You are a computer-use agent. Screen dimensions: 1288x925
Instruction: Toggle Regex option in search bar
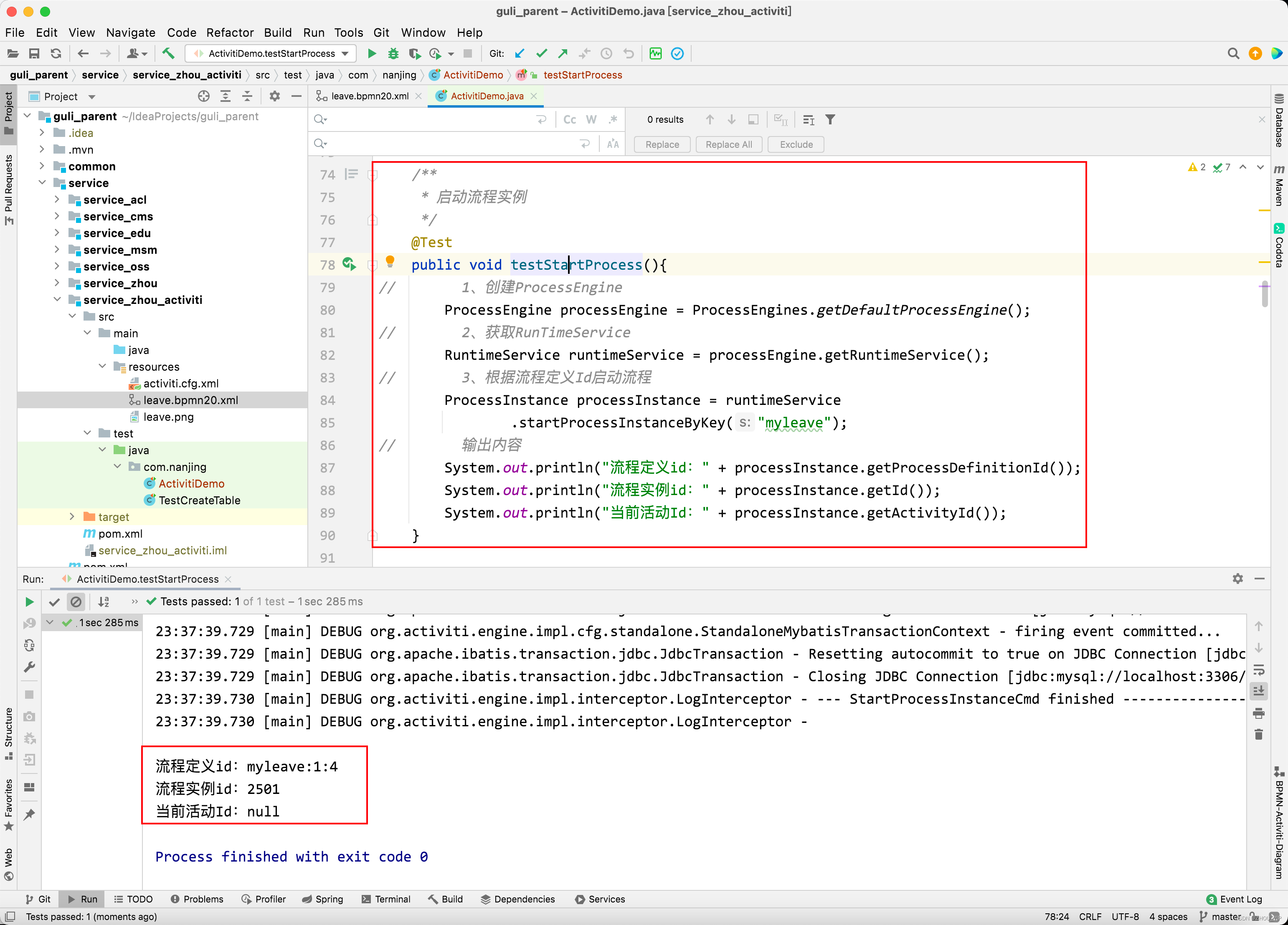(x=613, y=119)
